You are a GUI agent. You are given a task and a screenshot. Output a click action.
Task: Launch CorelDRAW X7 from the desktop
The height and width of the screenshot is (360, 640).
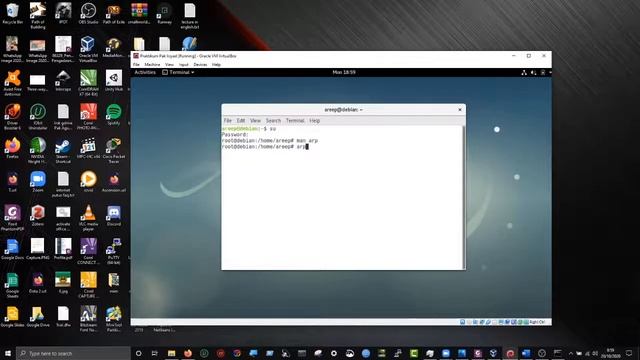tap(88, 83)
